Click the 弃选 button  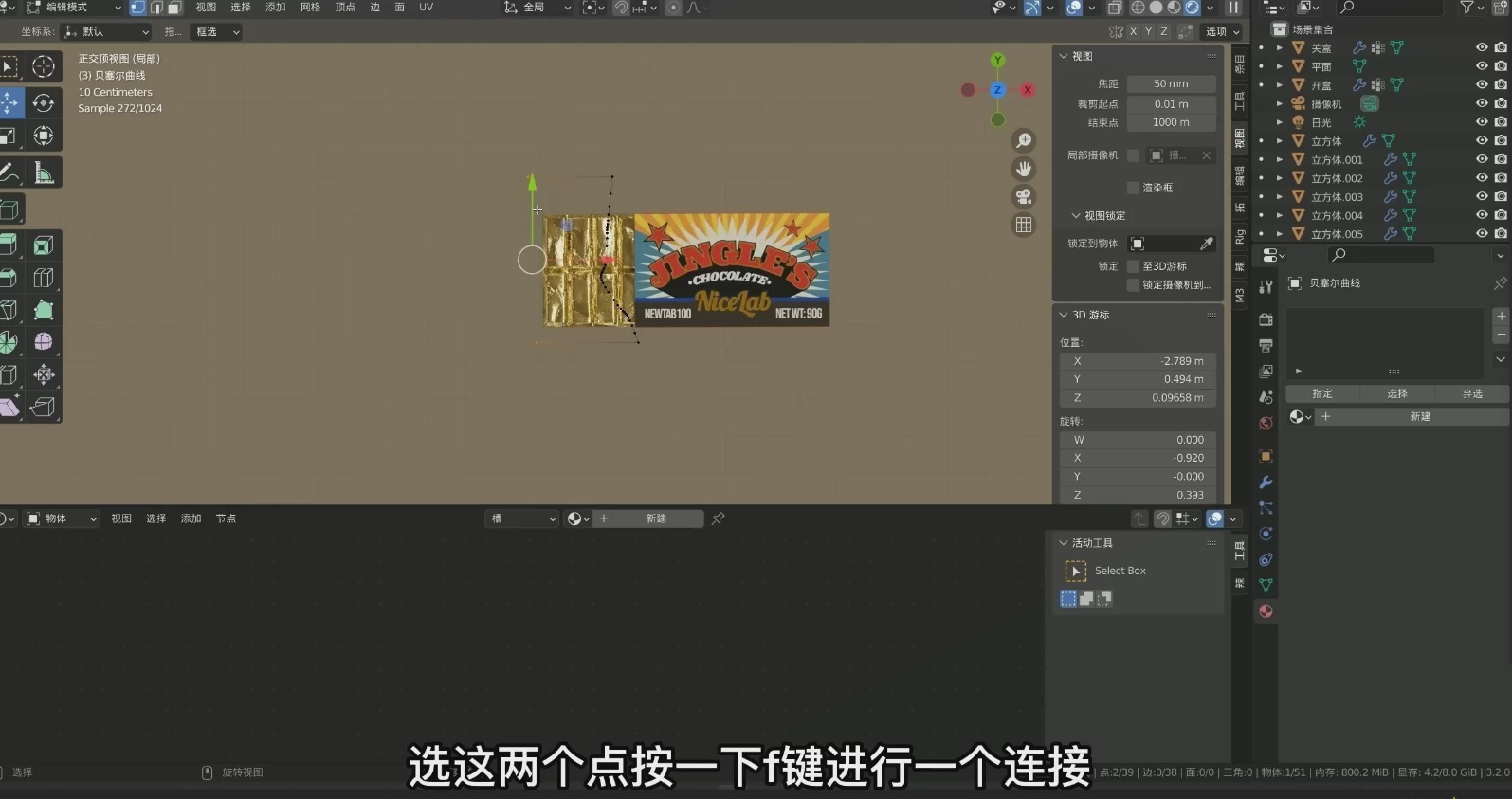click(x=1472, y=393)
